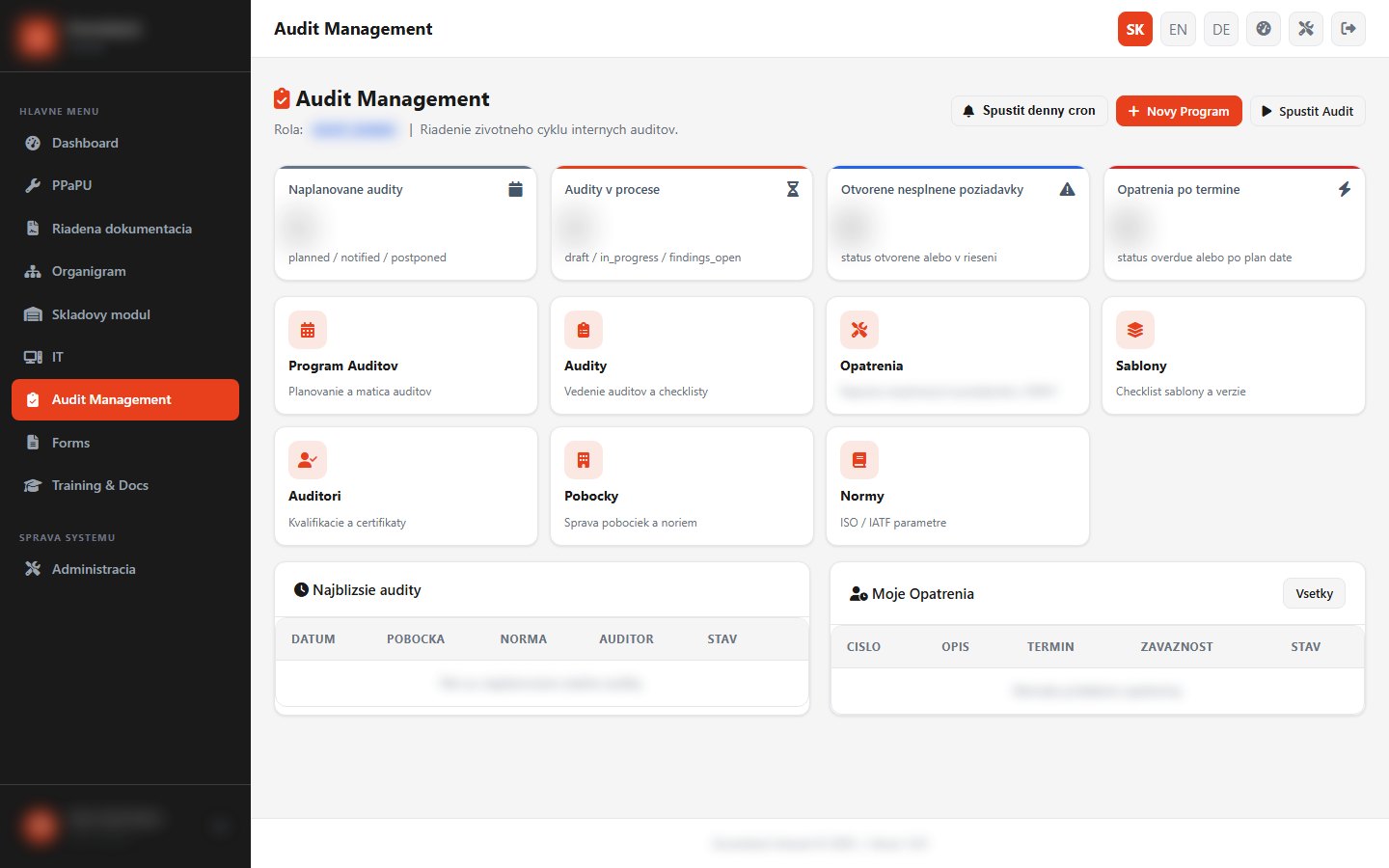Screen dimensions: 1389x868
Task: Click the Opatrenia tools icon
Action: tap(859, 330)
